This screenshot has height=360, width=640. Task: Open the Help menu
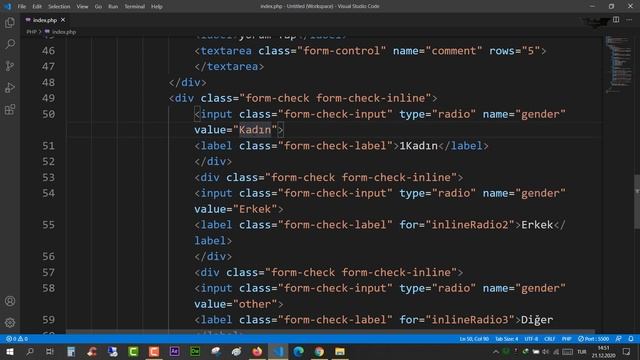(x=157, y=6)
